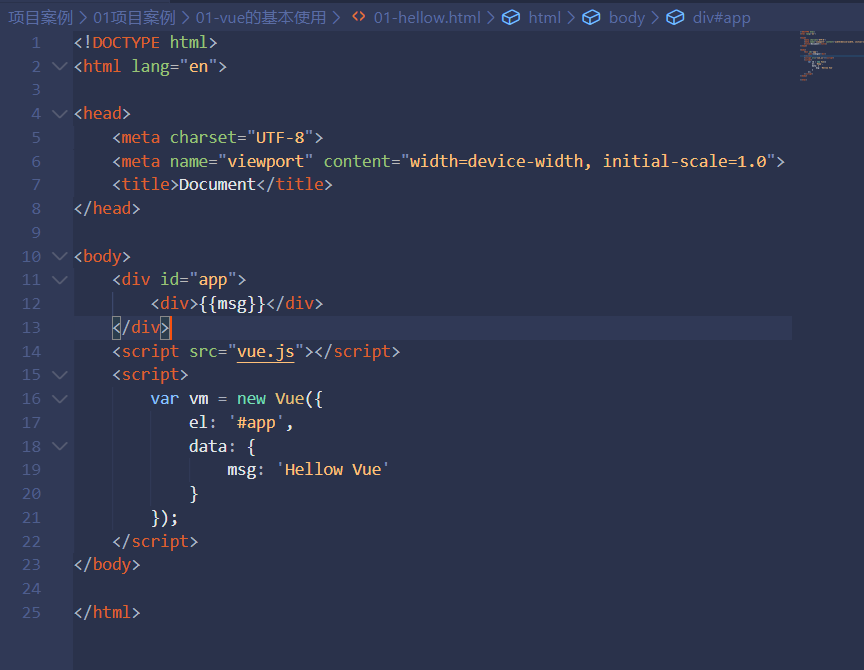Collapse the body section fold on line 10
The width and height of the screenshot is (864, 670).
pos(60,256)
